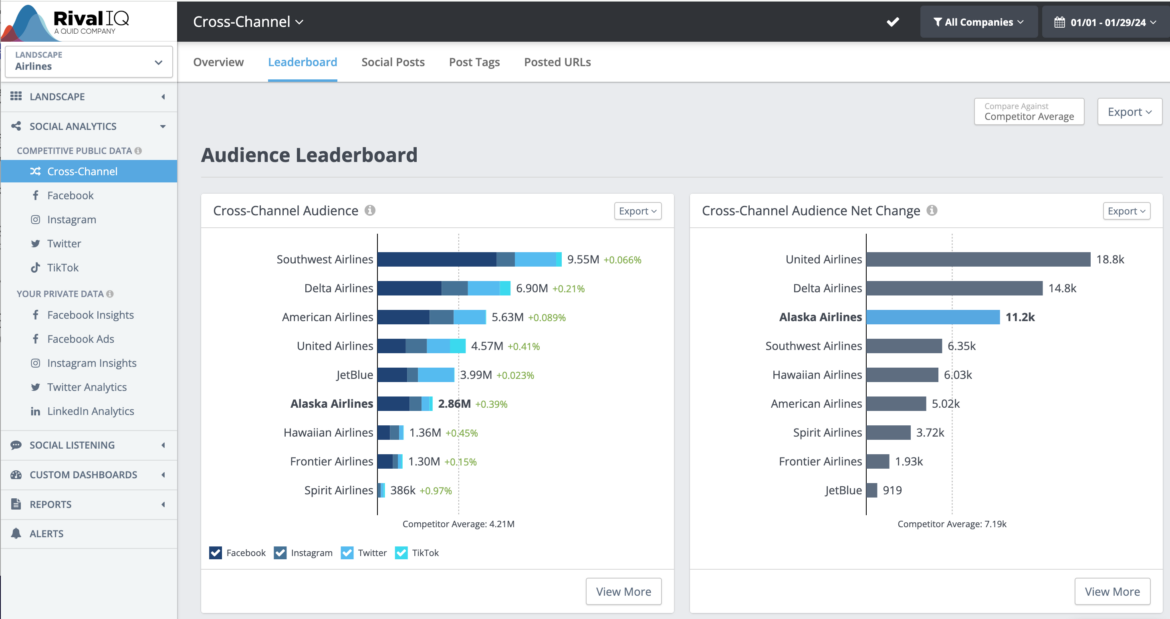Open Twitter competitive public data
Viewport: 1170px width, 619px height.
coord(63,243)
